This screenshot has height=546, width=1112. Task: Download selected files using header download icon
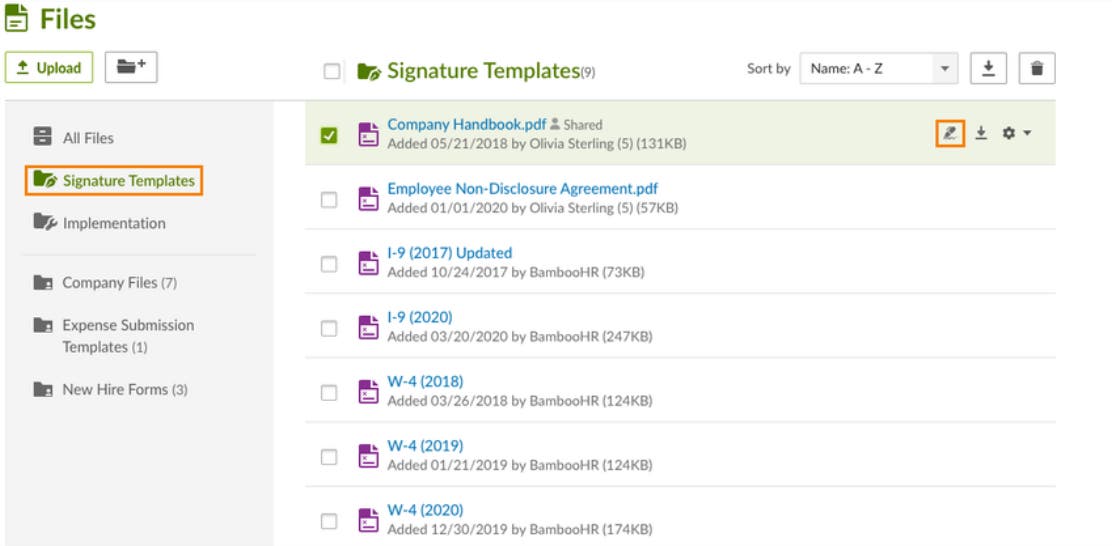pyautogui.click(x=989, y=69)
